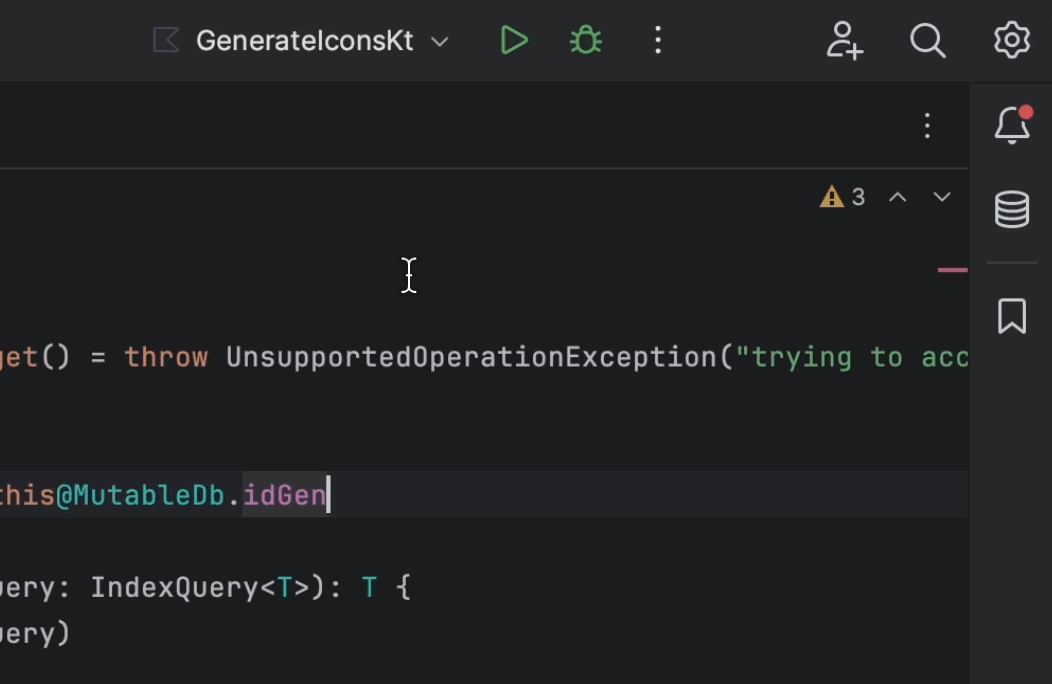Open IDE settings gear
The height and width of the screenshot is (684, 1052).
tap(1011, 41)
